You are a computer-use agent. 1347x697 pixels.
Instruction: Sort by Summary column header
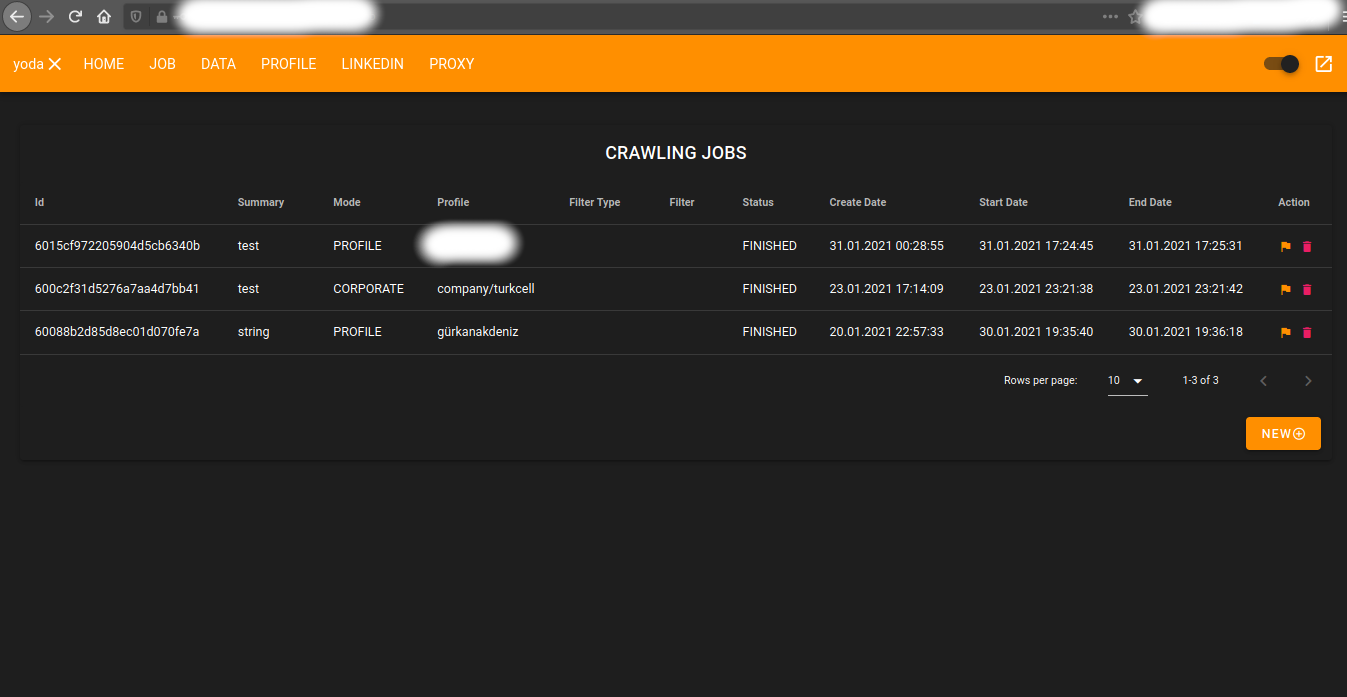261,202
